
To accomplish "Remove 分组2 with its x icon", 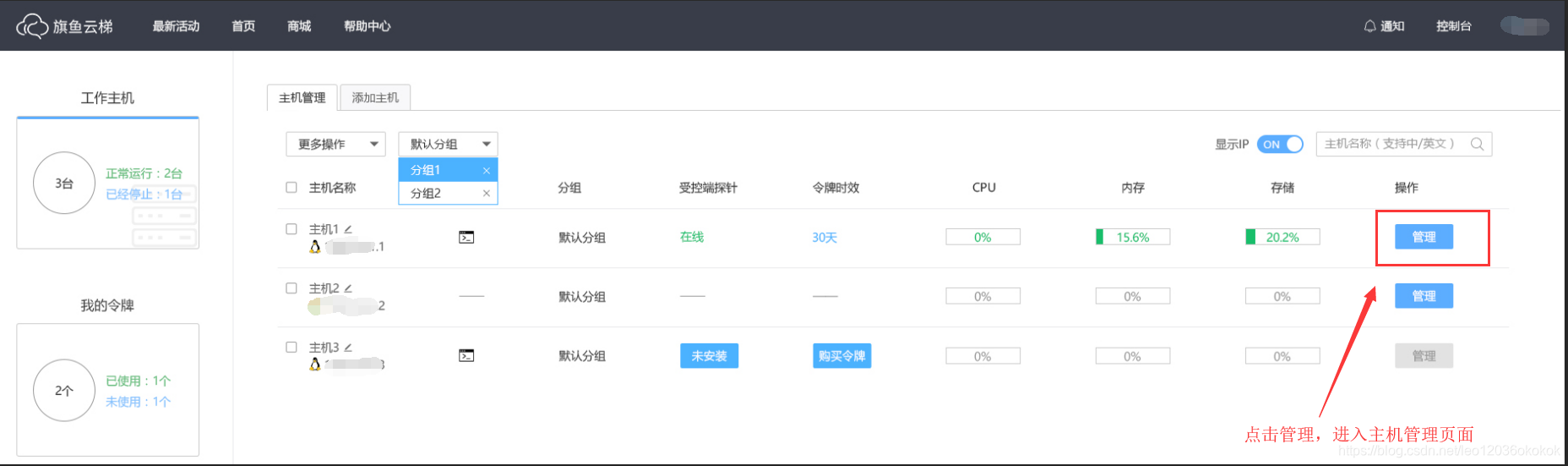I will [487, 194].
